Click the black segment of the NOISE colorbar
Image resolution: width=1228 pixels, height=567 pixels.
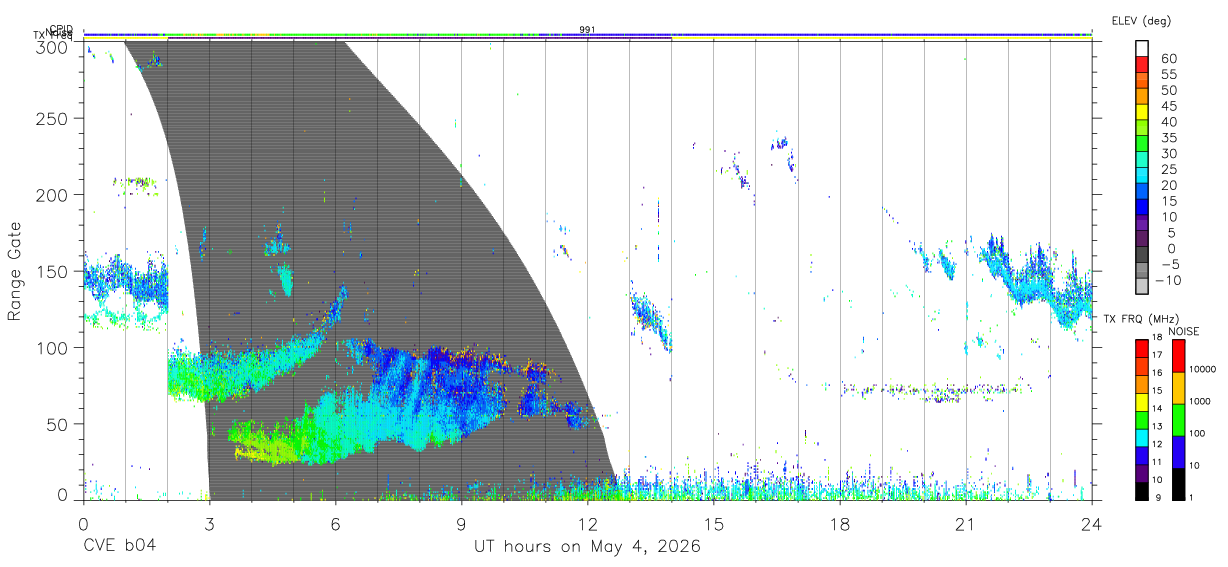click(1177, 484)
